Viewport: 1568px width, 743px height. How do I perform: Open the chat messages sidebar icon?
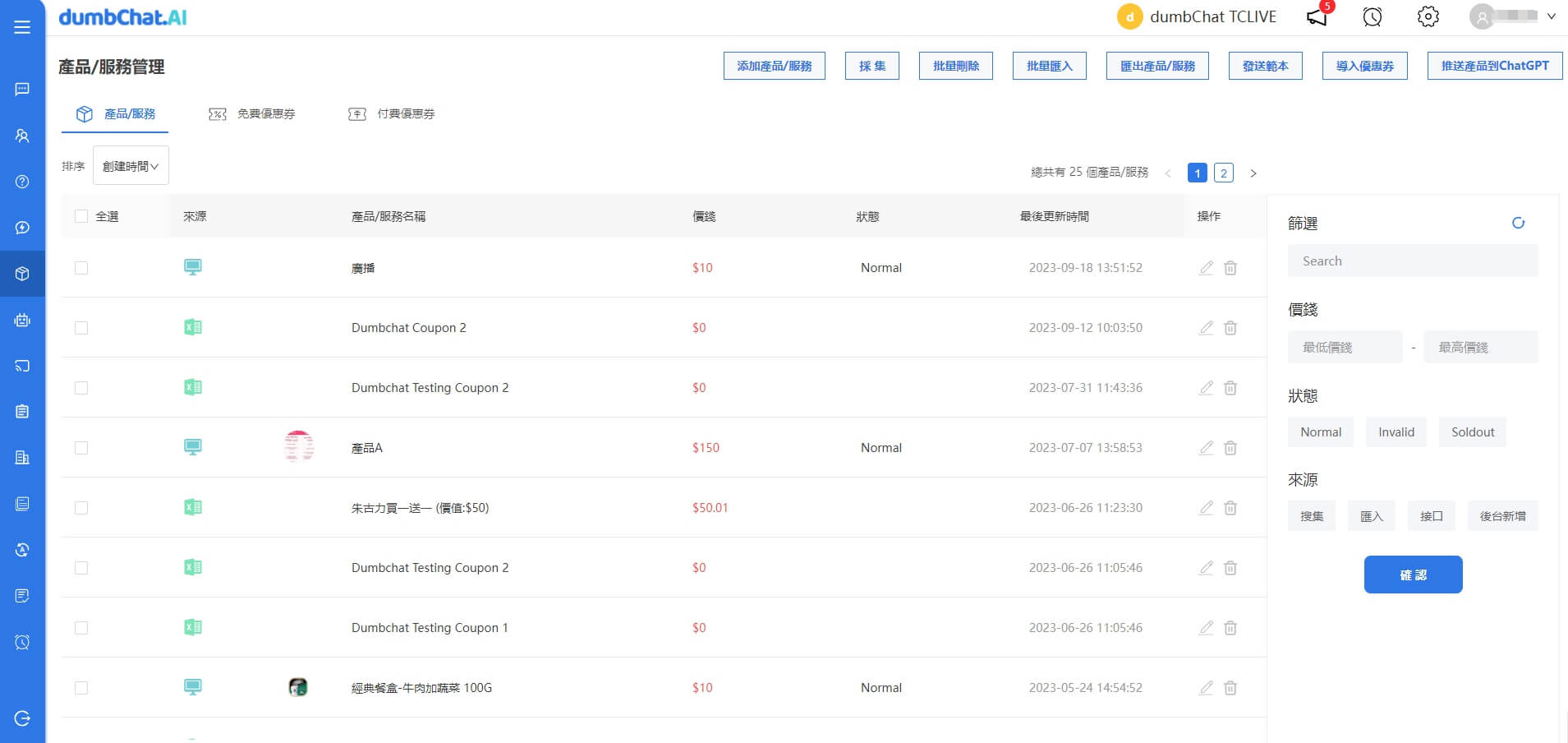22,89
